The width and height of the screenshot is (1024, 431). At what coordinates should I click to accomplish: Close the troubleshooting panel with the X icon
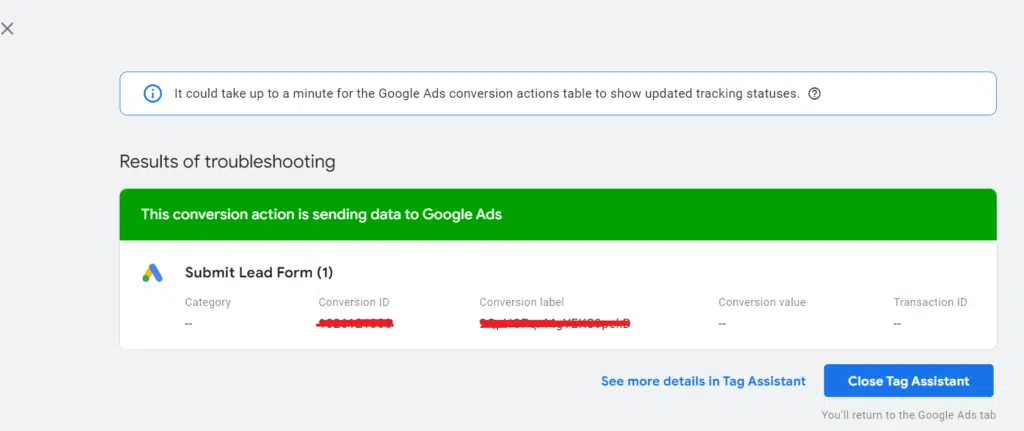pyautogui.click(x=8, y=28)
